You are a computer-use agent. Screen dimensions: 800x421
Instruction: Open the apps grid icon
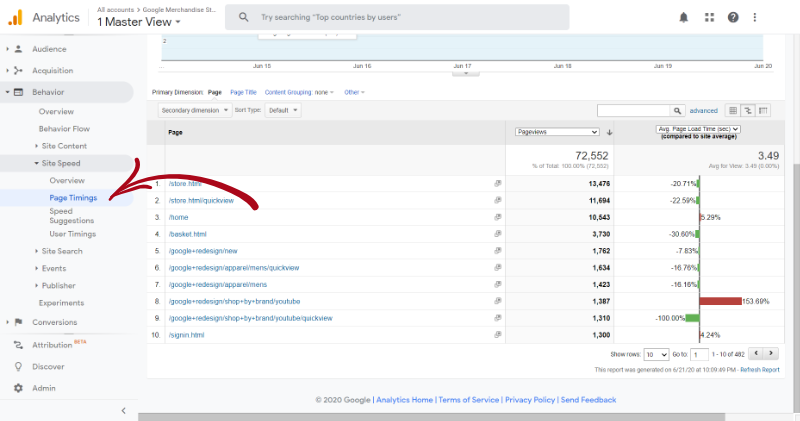[x=709, y=17]
